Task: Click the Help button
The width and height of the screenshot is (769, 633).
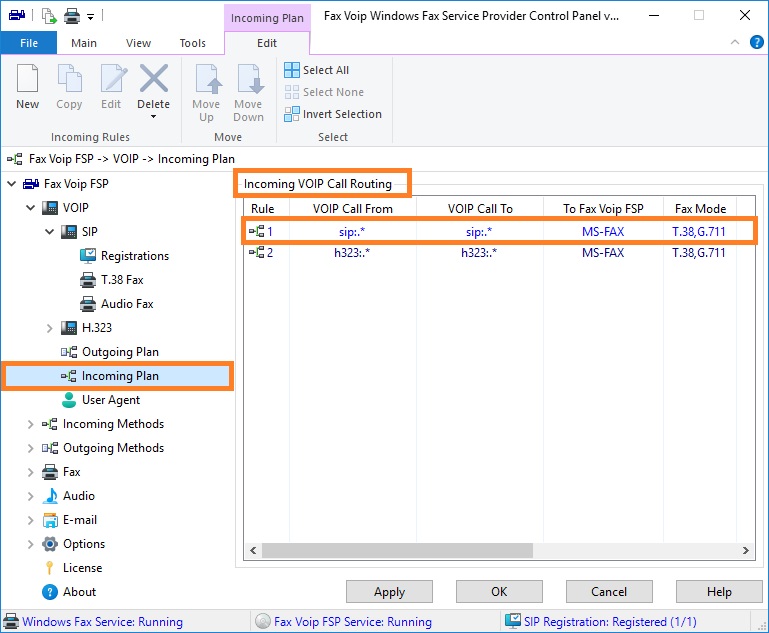Action: tap(719, 592)
